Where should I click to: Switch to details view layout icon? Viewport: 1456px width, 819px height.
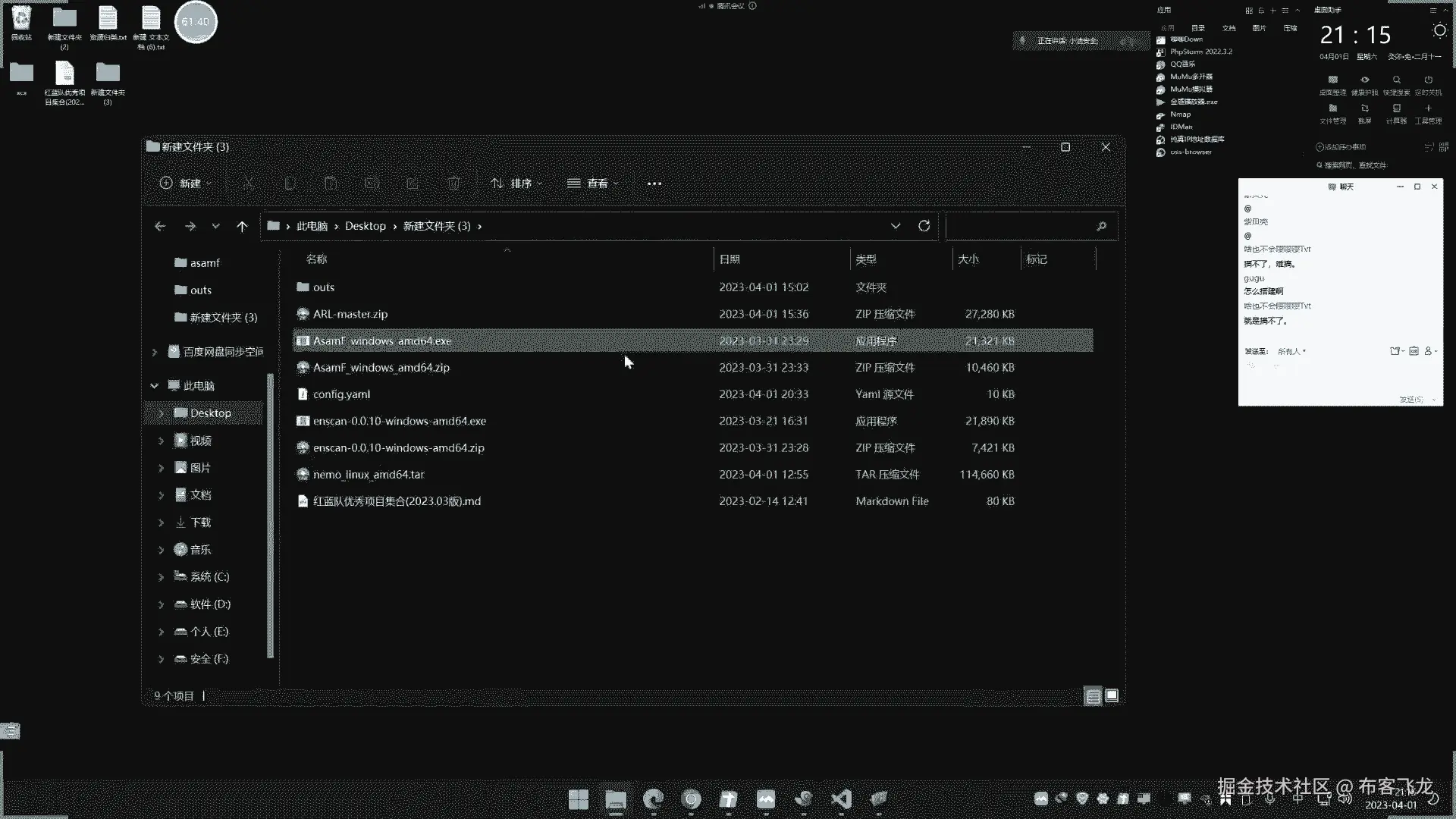click(1093, 696)
